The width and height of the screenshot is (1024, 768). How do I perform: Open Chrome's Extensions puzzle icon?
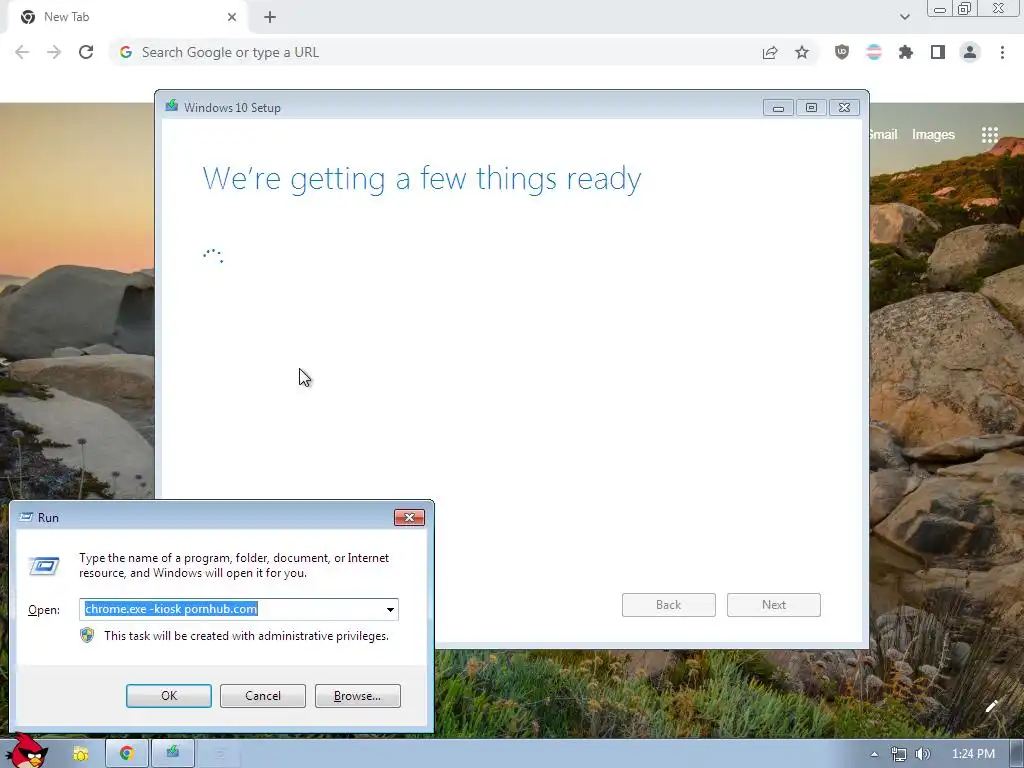[x=906, y=52]
